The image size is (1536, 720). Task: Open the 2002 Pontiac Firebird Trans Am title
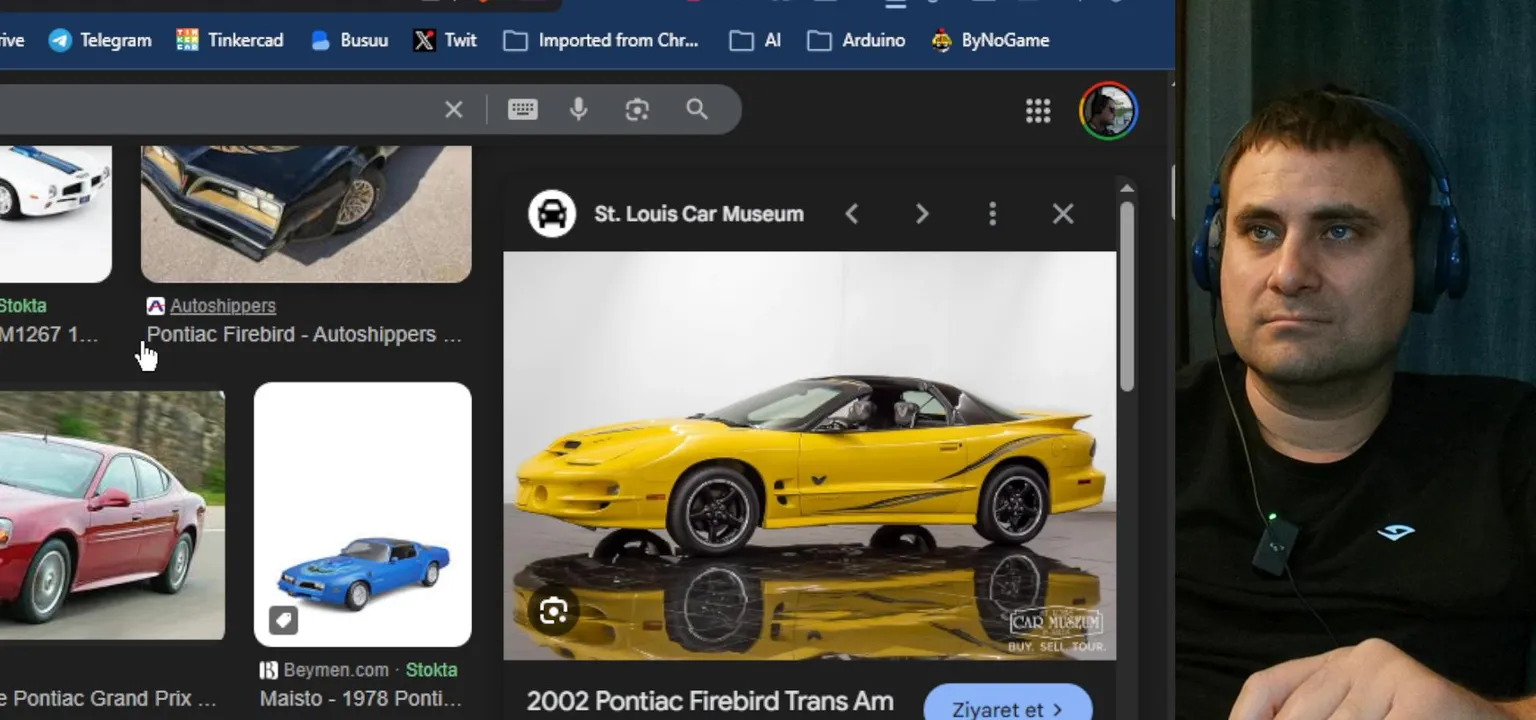click(x=710, y=701)
